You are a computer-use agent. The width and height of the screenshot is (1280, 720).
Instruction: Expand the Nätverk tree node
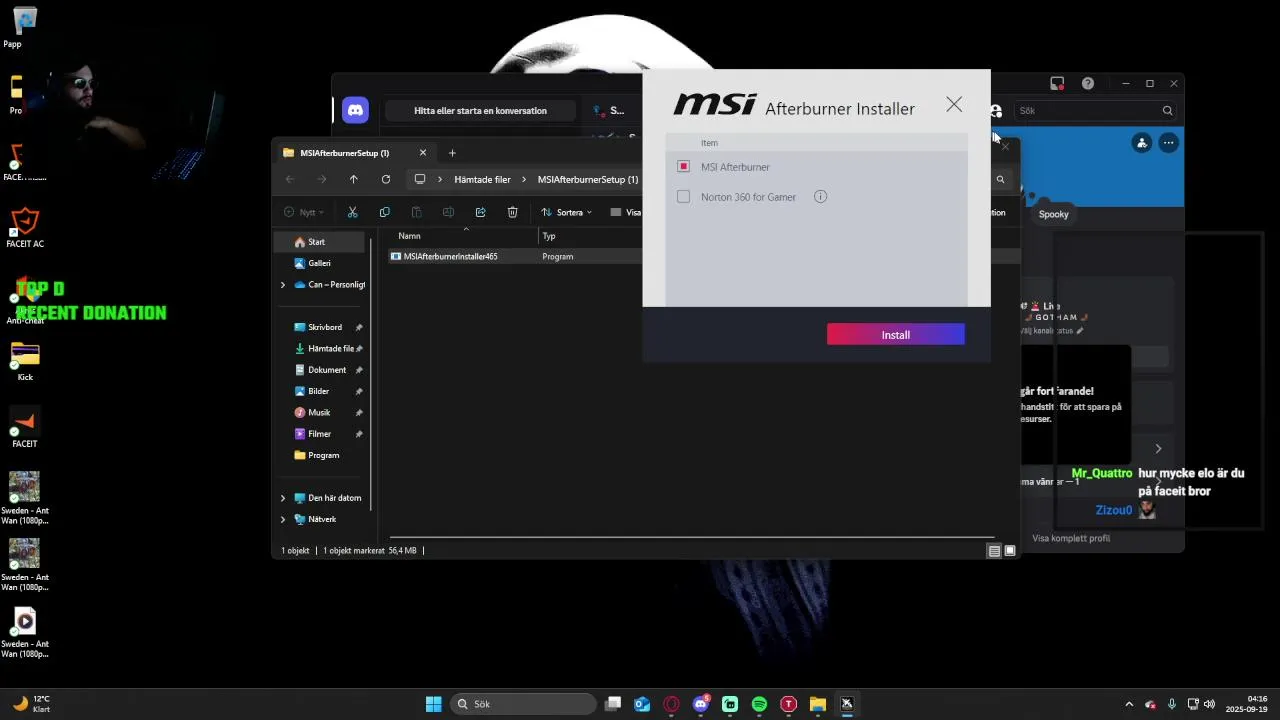283,519
